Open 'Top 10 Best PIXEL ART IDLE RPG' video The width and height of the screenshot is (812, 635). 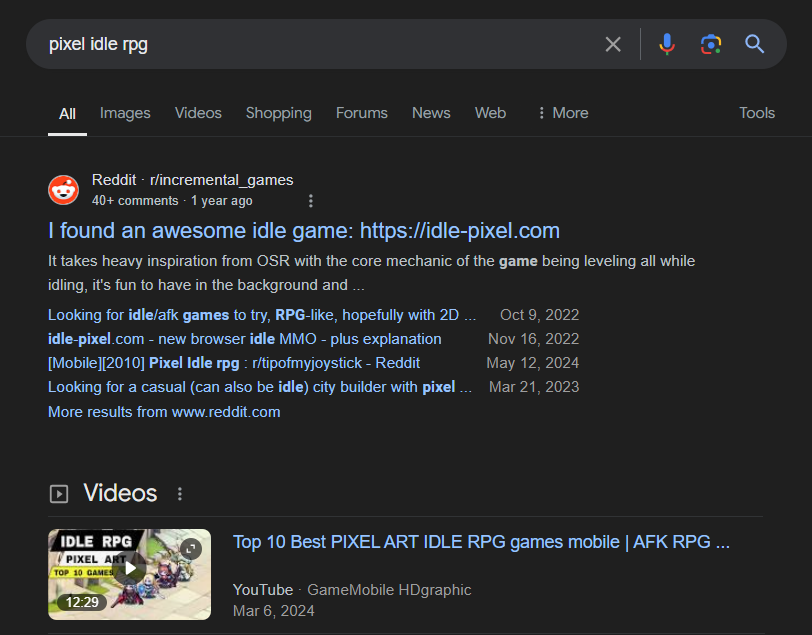(x=481, y=542)
